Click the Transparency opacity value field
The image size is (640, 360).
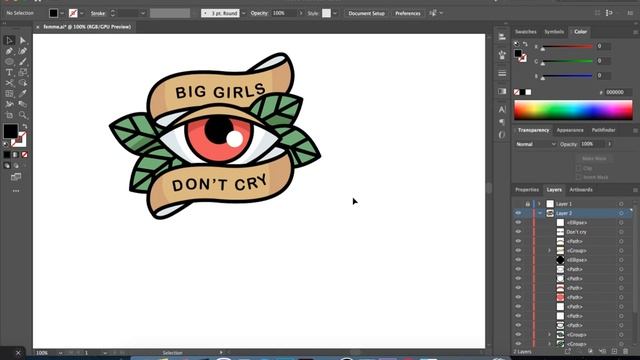[592, 144]
